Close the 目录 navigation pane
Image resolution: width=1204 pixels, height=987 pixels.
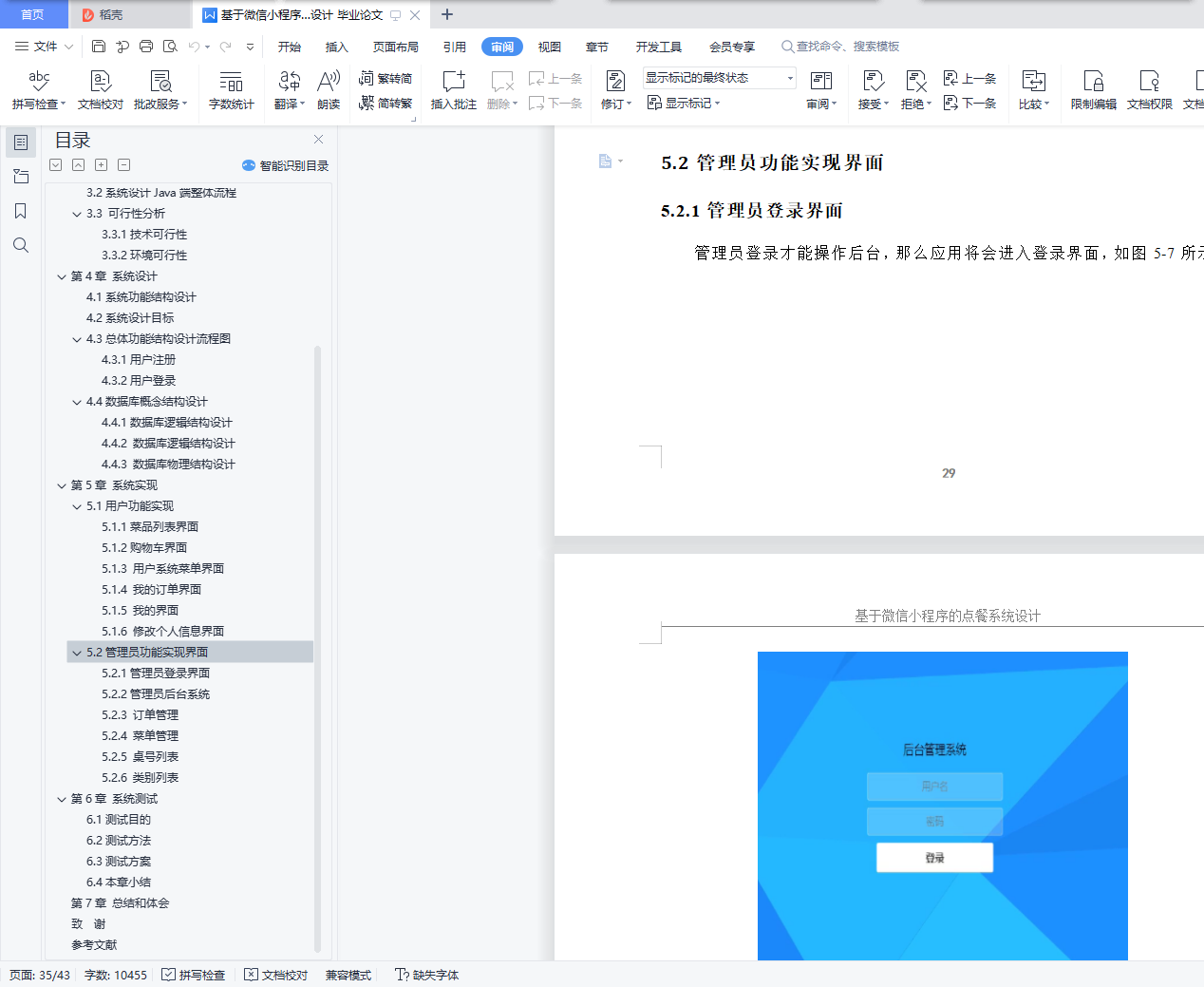click(x=318, y=140)
